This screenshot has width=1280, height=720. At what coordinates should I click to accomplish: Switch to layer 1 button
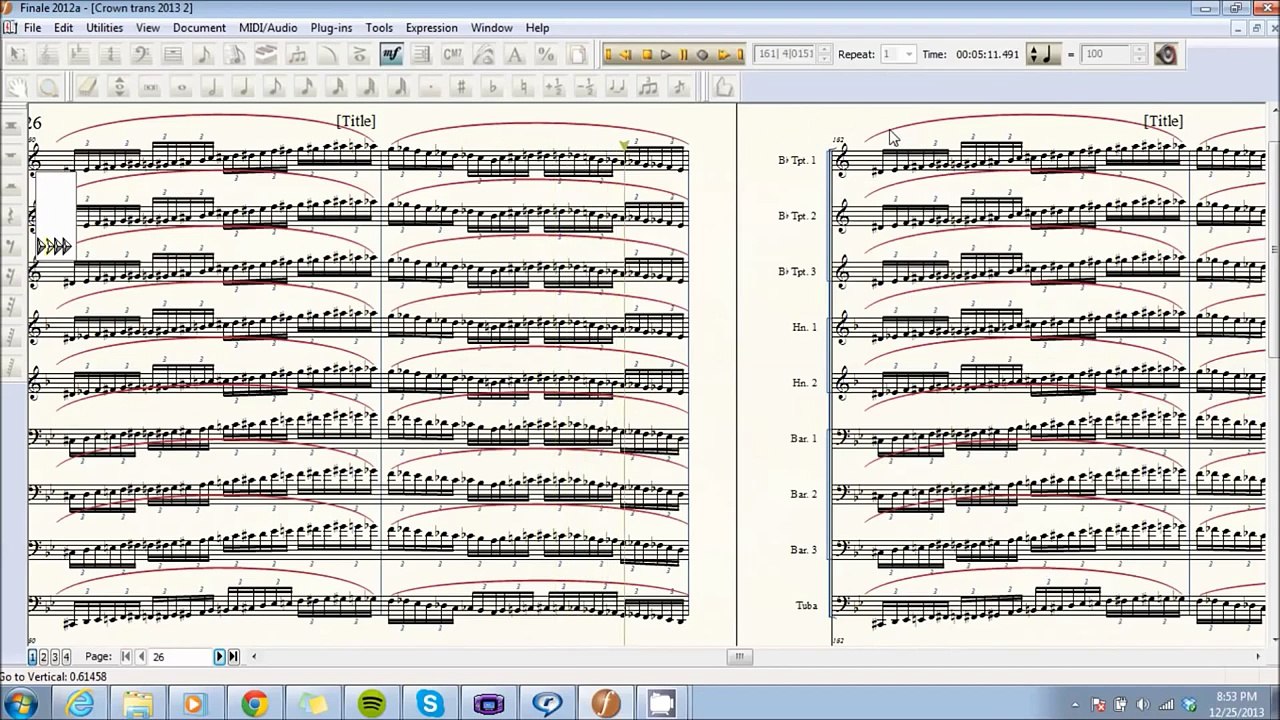tap(32, 657)
